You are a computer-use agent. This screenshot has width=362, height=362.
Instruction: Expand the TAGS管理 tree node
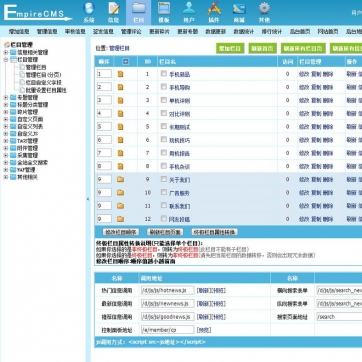click(6, 141)
